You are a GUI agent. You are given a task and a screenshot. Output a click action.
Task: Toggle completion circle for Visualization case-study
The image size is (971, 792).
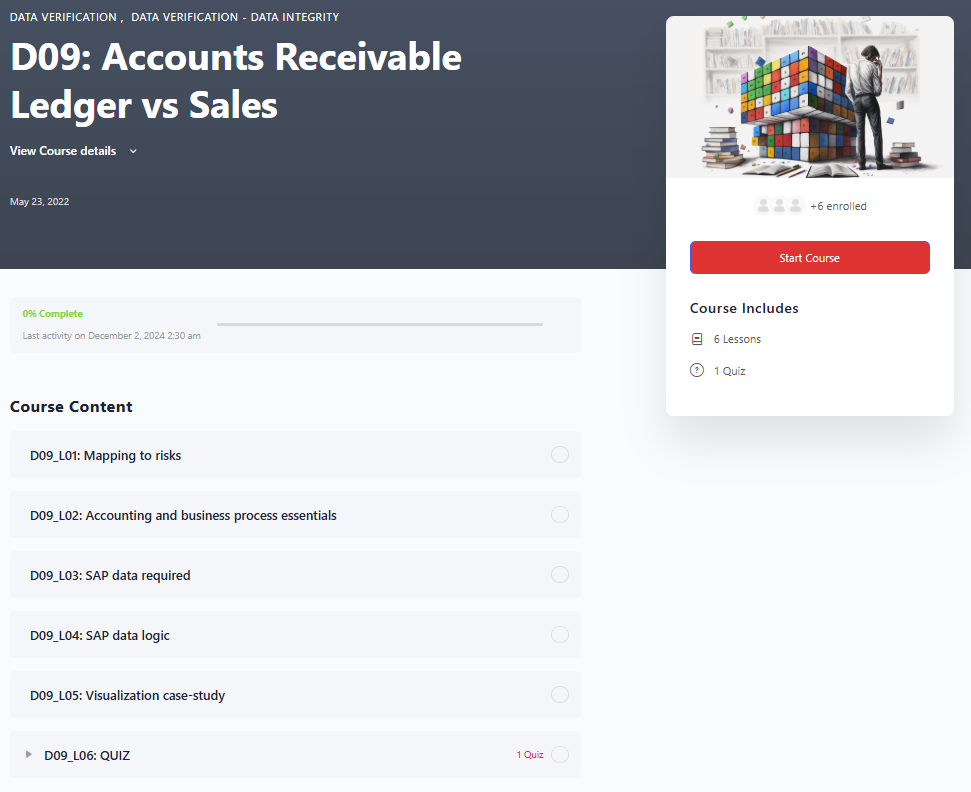(560, 695)
